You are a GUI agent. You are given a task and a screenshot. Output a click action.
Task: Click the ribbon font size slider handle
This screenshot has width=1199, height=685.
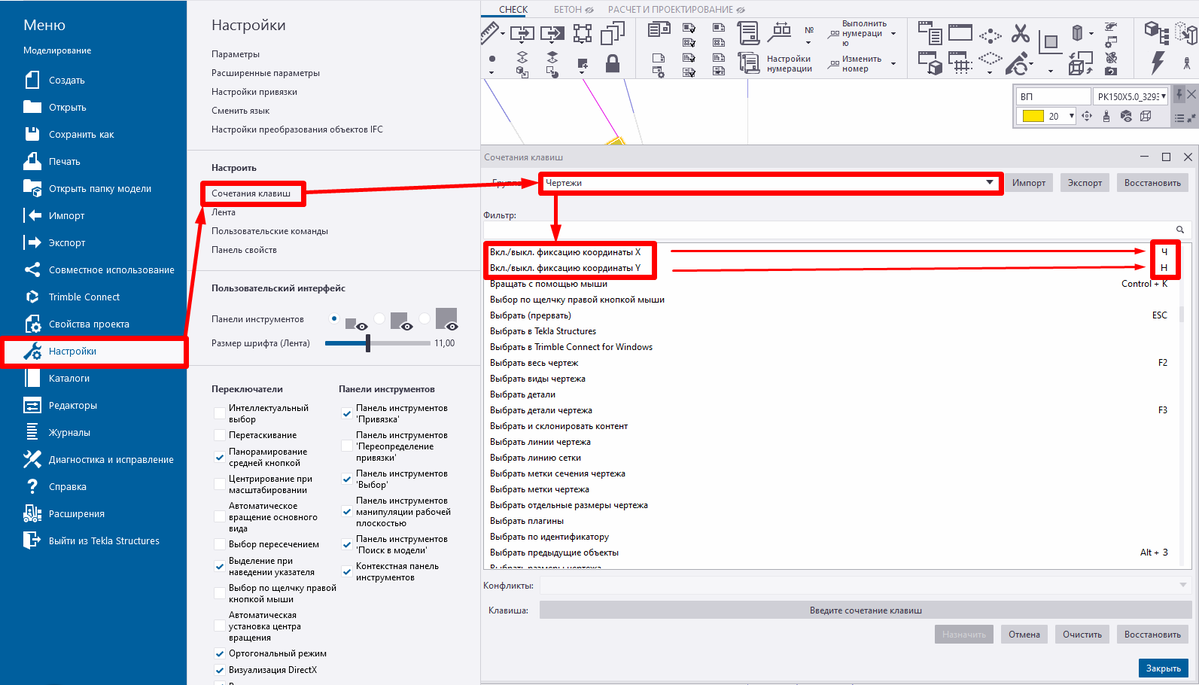pyautogui.click(x=368, y=343)
